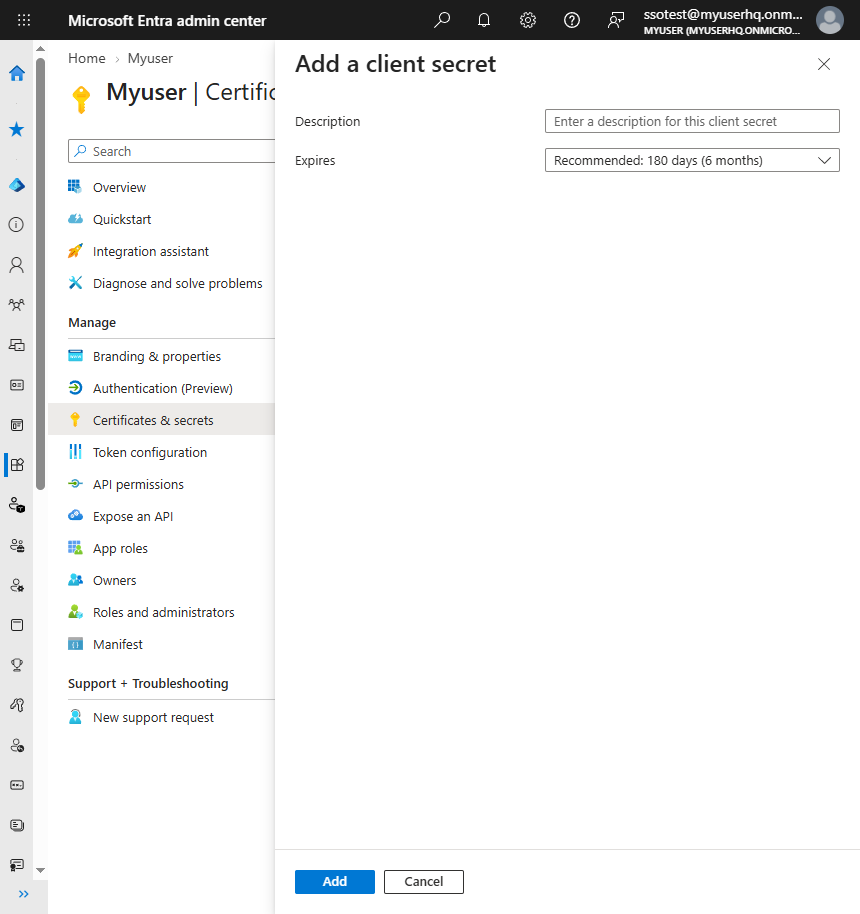
Task: Follow the Myuser breadcrumb link
Action: click(150, 58)
